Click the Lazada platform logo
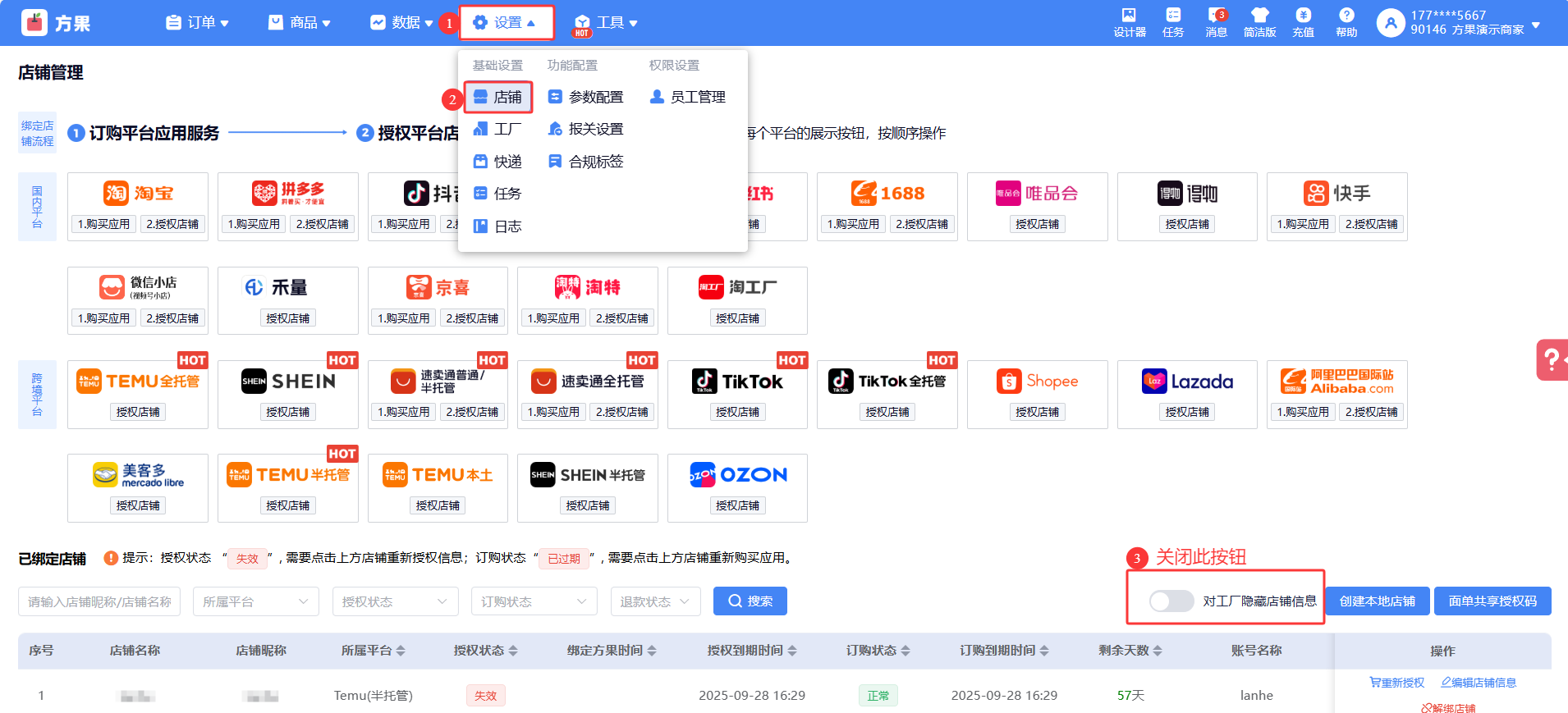 coord(1187,382)
